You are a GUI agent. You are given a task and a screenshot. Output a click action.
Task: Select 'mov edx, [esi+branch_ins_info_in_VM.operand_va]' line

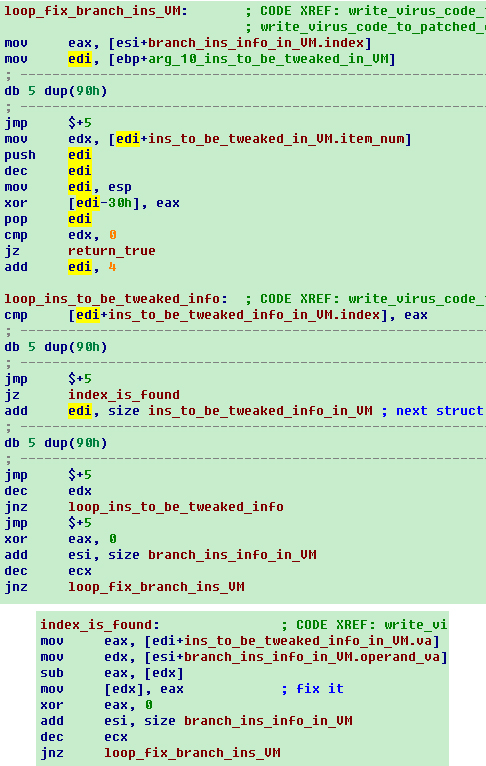pyautogui.click(x=244, y=657)
